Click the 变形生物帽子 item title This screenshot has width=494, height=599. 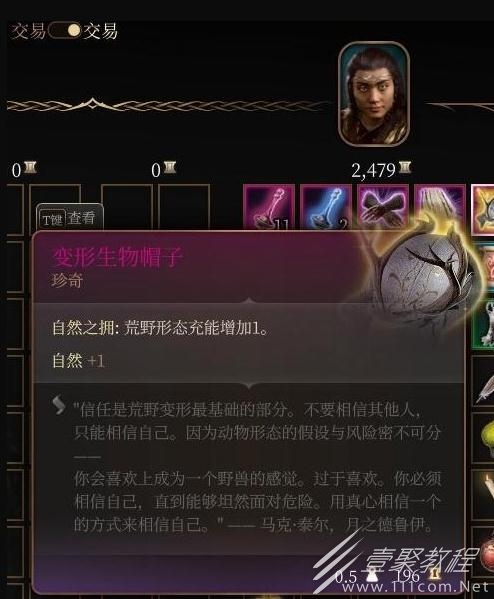coord(117,256)
